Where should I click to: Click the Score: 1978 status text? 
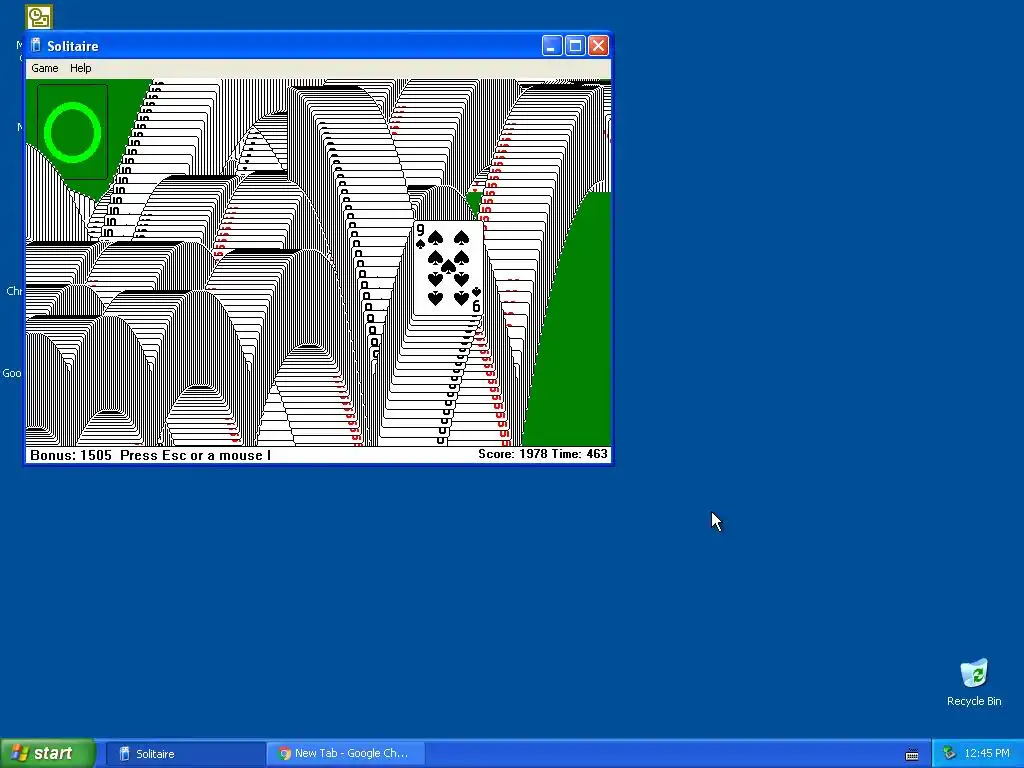tap(513, 454)
